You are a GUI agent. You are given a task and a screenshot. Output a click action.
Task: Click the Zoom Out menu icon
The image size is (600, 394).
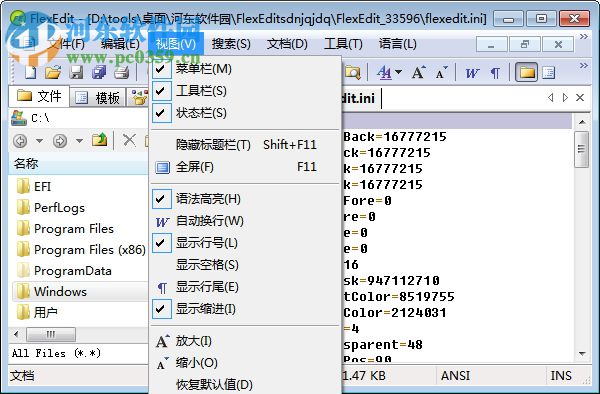click(162, 363)
